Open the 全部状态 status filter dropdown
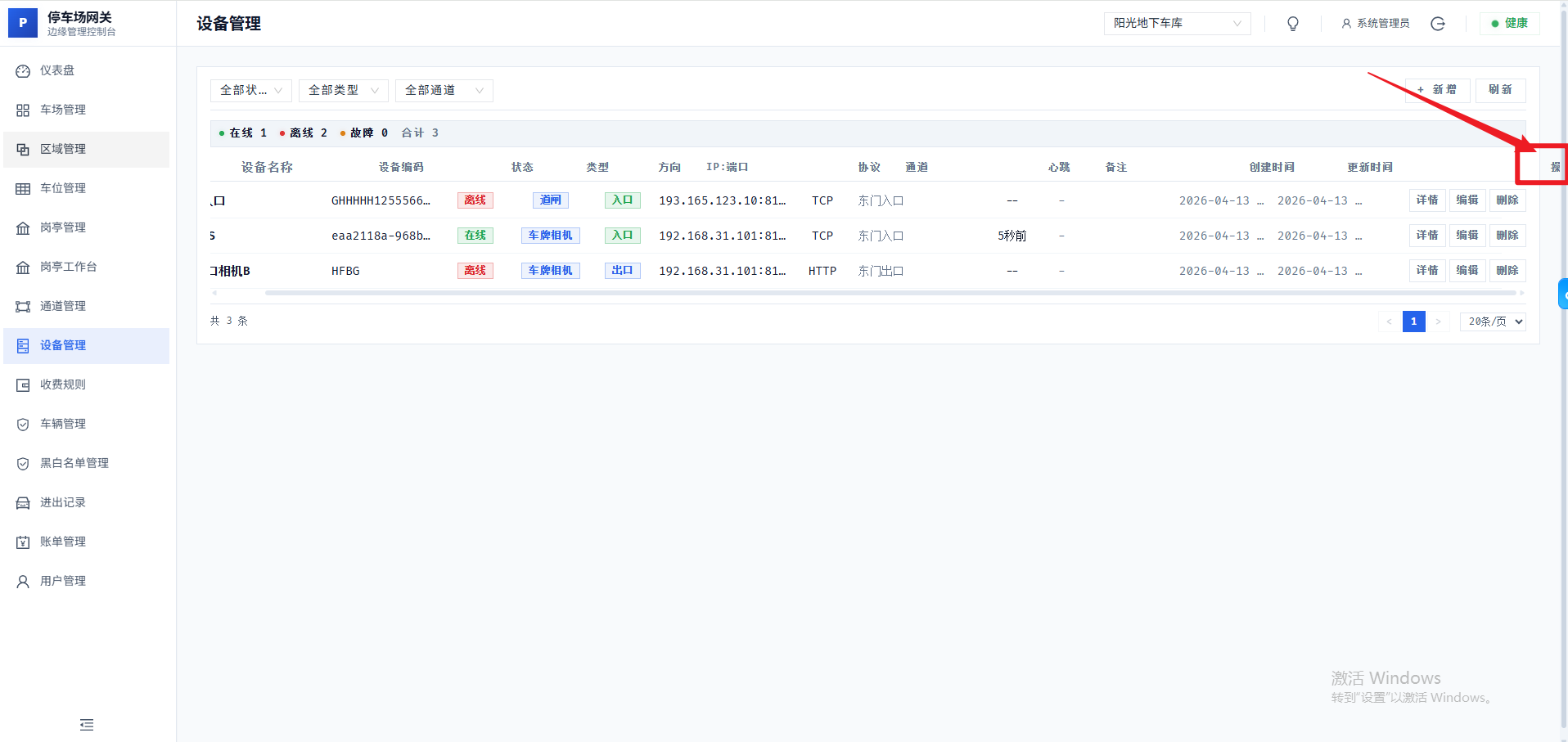The width and height of the screenshot is (1568, 742). coord(250,90)
